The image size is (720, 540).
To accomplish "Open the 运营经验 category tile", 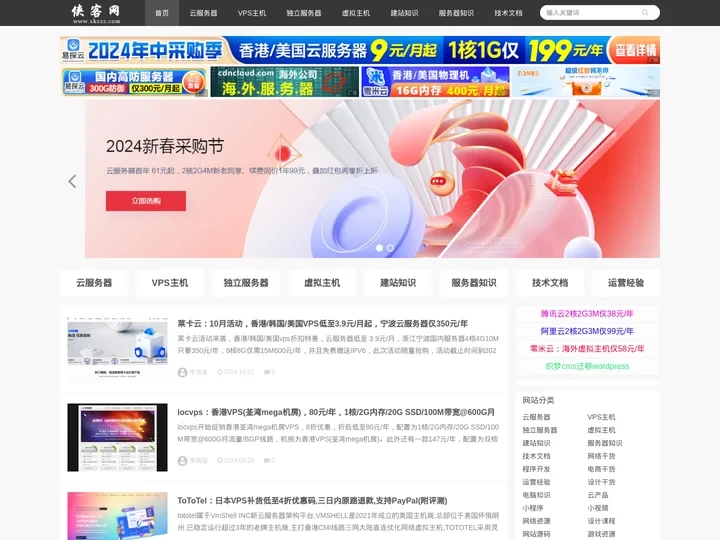I will [x=626, y=283].
